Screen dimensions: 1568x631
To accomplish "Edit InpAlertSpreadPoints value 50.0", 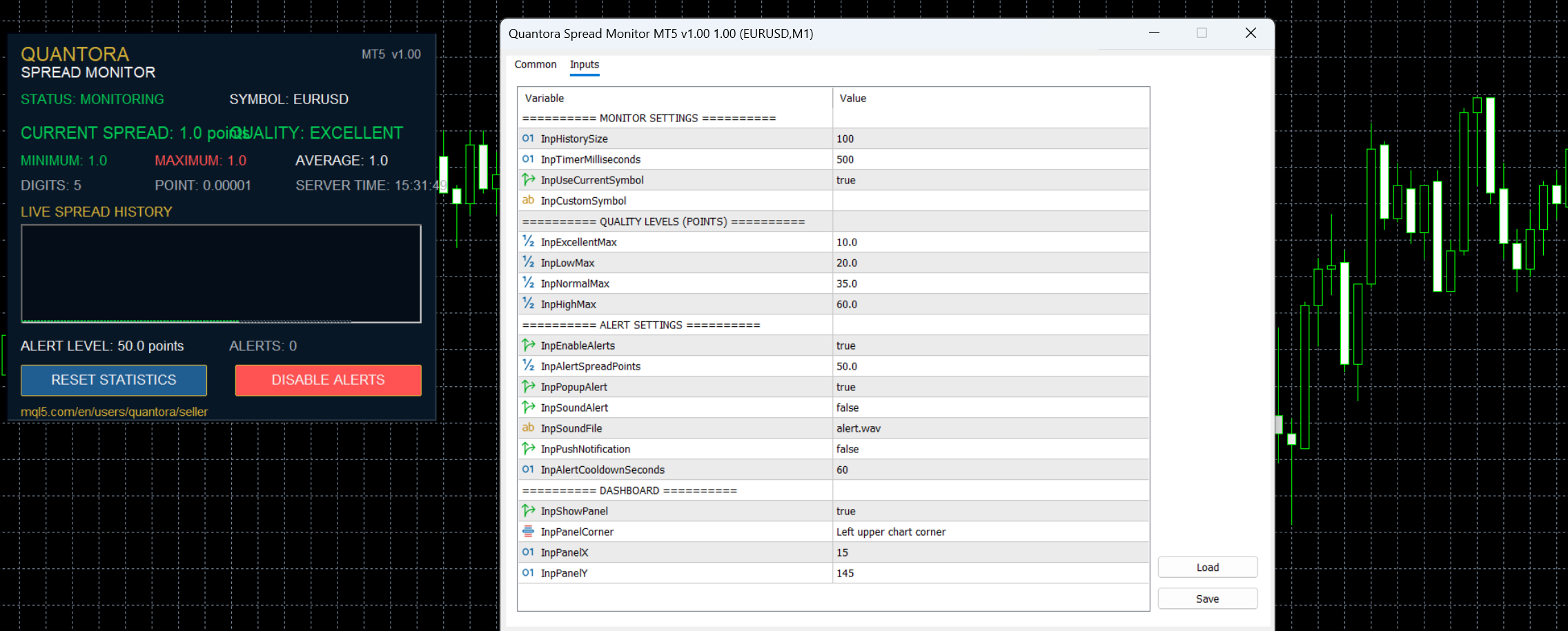I will tap(990, 366).
